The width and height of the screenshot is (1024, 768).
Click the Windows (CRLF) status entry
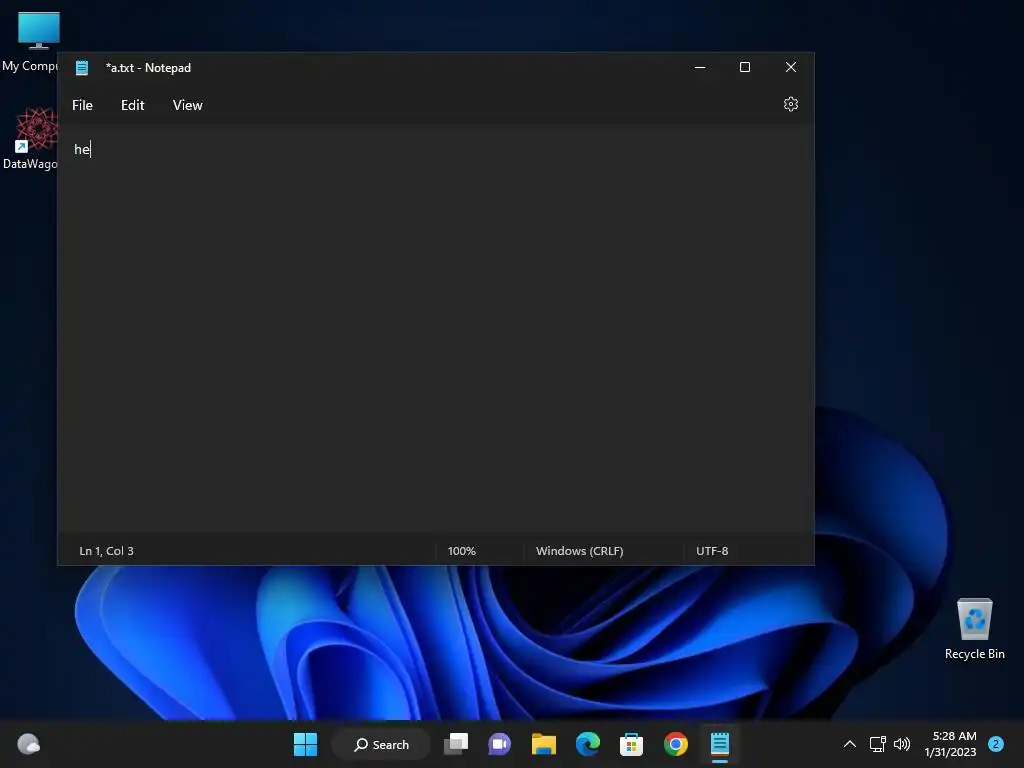tap(579, 551)
